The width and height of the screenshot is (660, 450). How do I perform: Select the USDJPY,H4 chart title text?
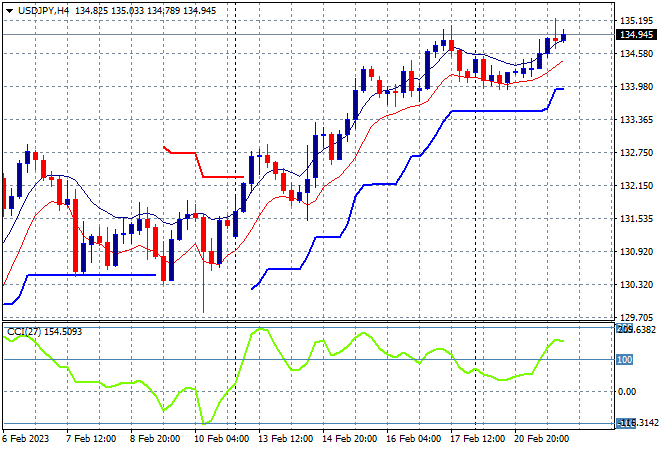pyautogui.click(x=43, y=11)
